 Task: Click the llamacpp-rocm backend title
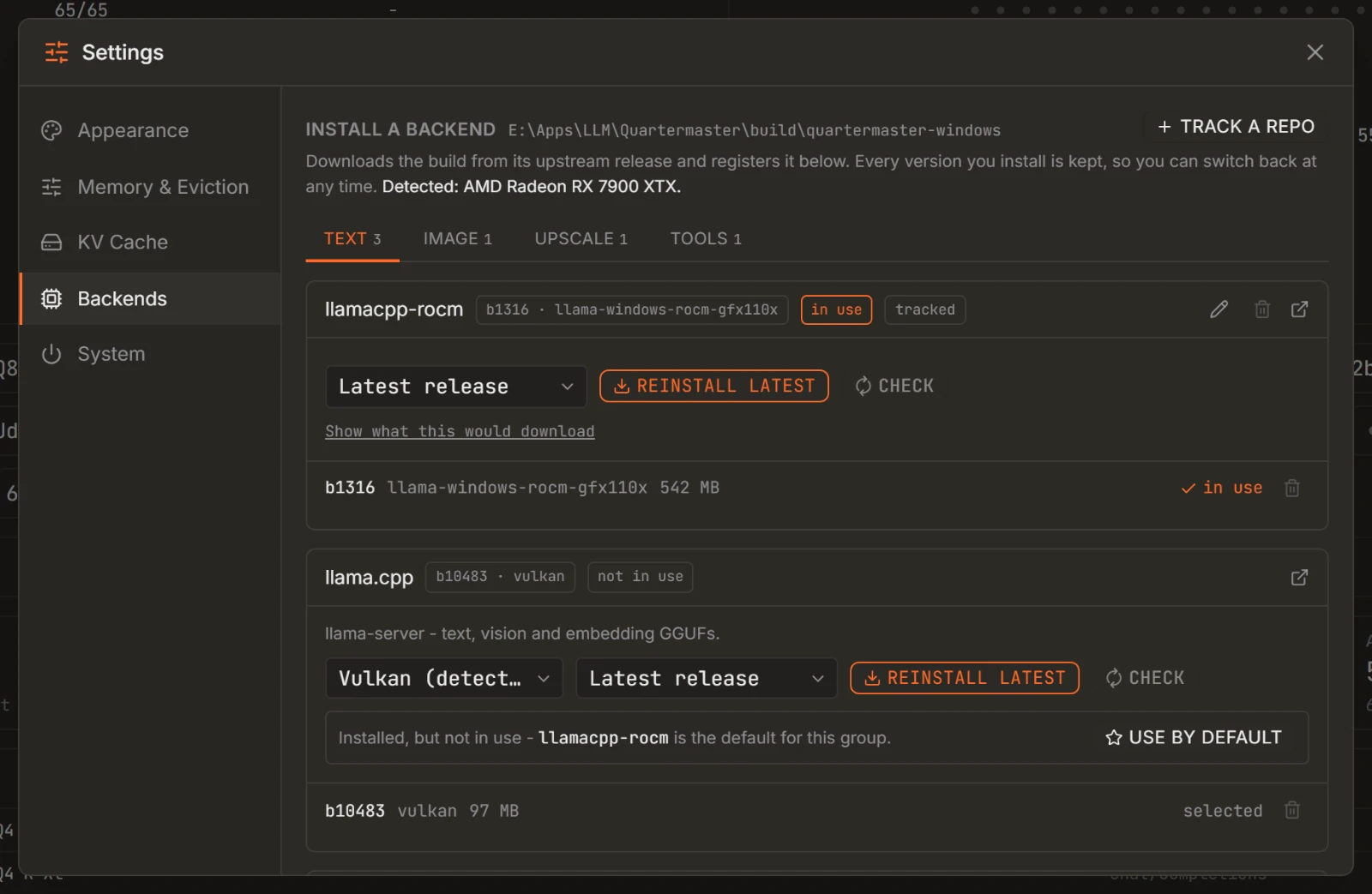pos(394,309)
